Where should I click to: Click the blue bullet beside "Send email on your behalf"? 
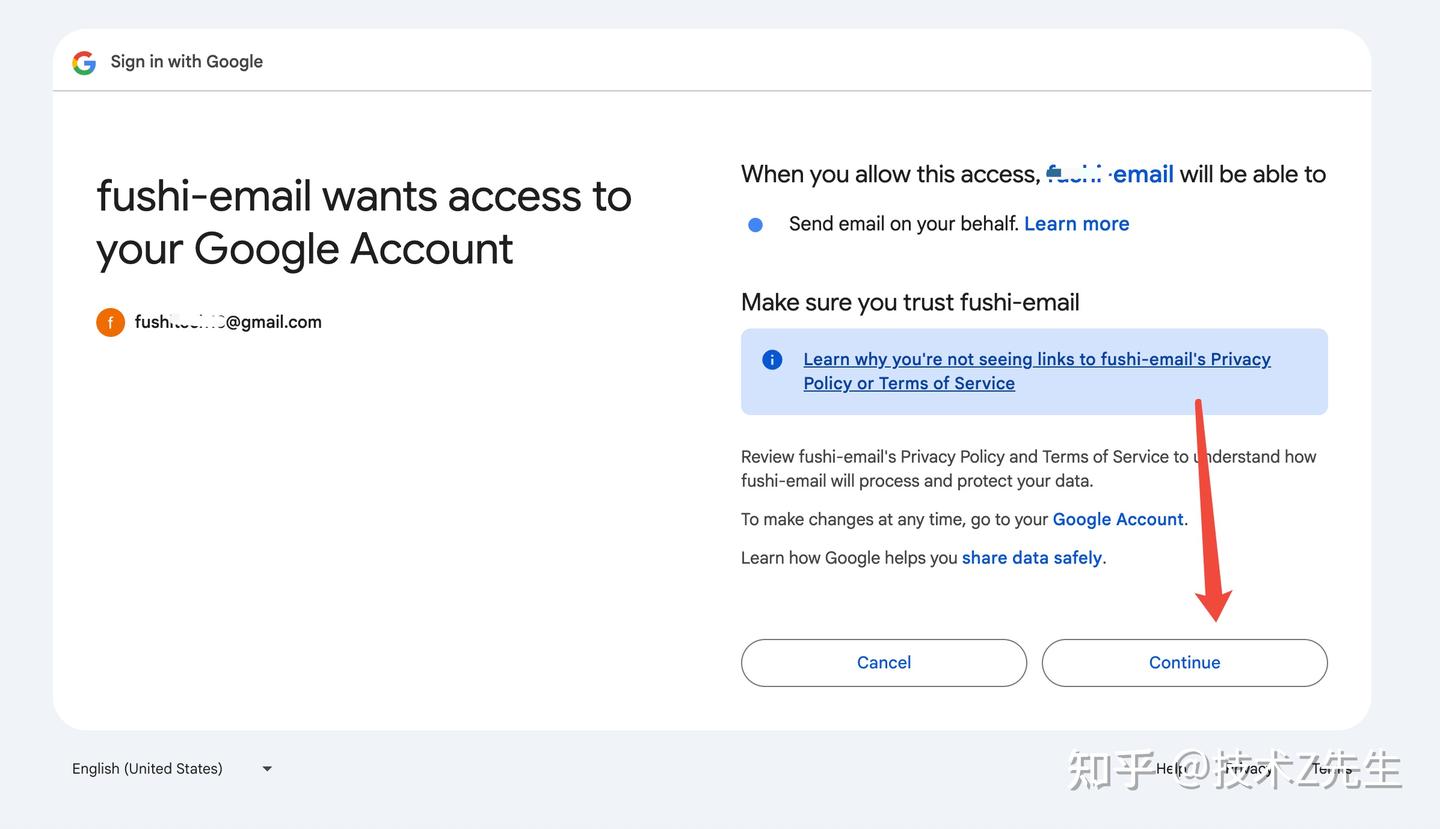coord(754,224)
